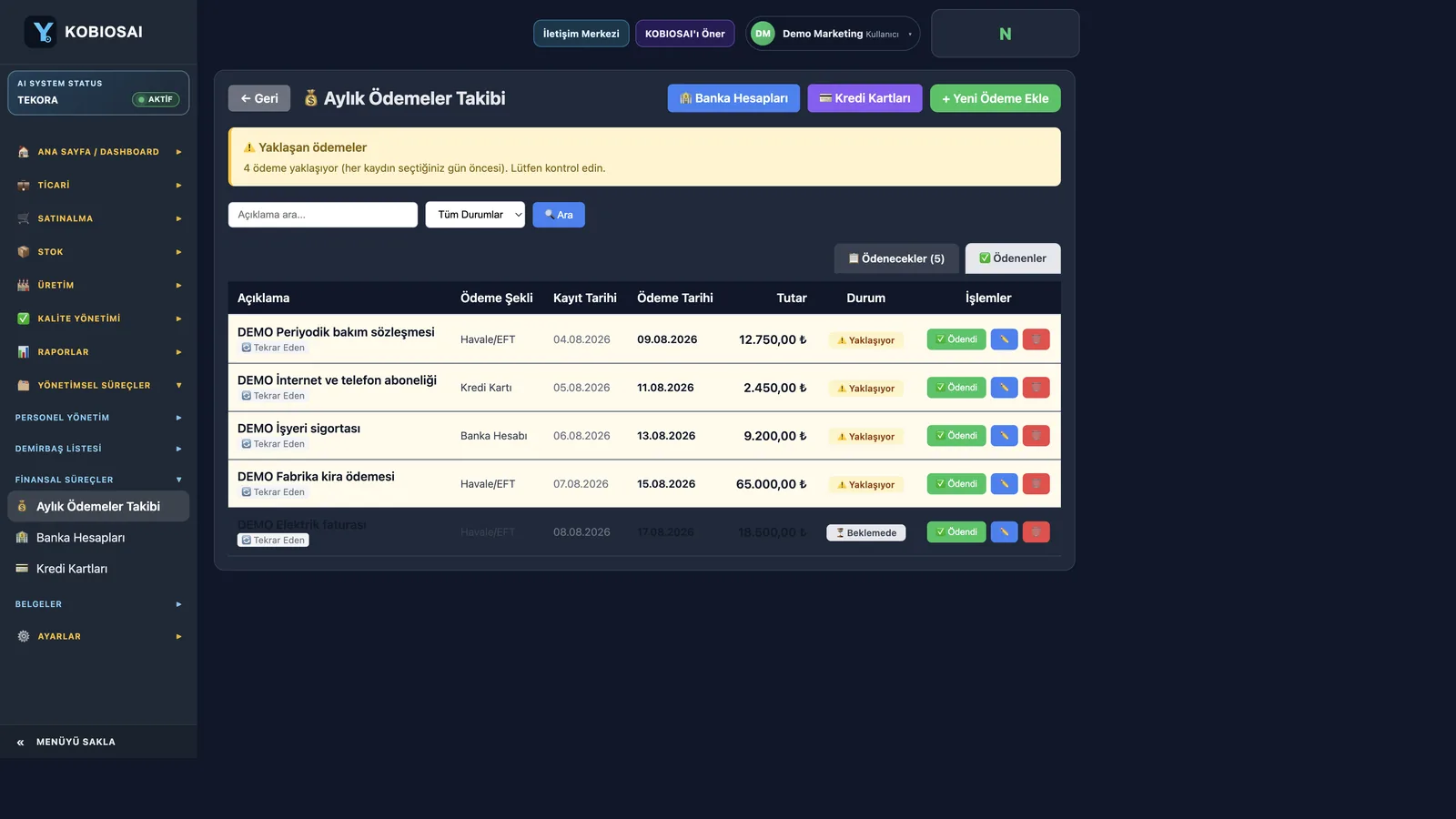Expand Ana Sayfa / Dashboard menu
The width and height of the screenshot is (1456, 819).
(x=178, y=152)
